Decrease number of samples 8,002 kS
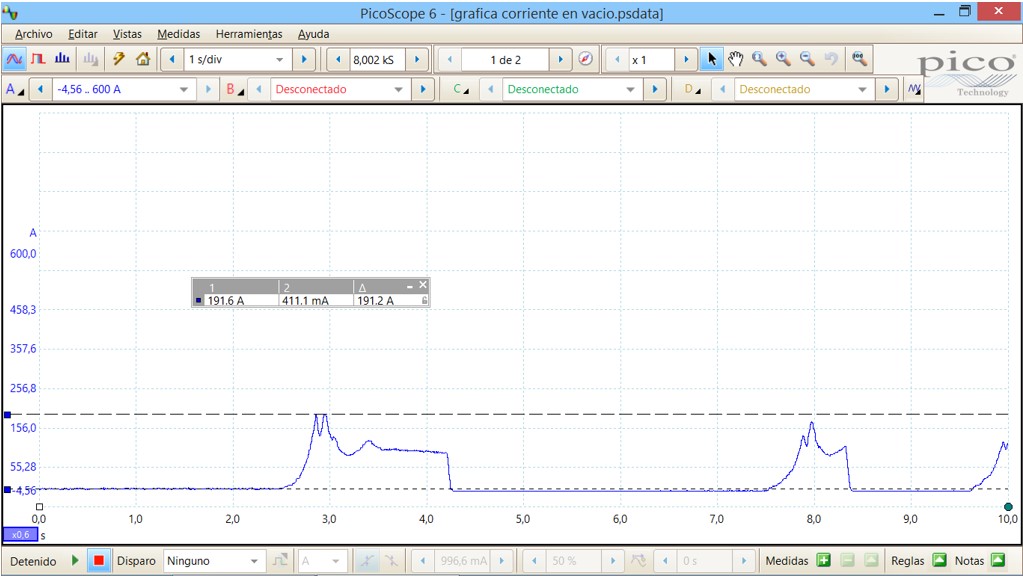The height and width of the screenshot is (576, 1023). (x=338, y=59)
